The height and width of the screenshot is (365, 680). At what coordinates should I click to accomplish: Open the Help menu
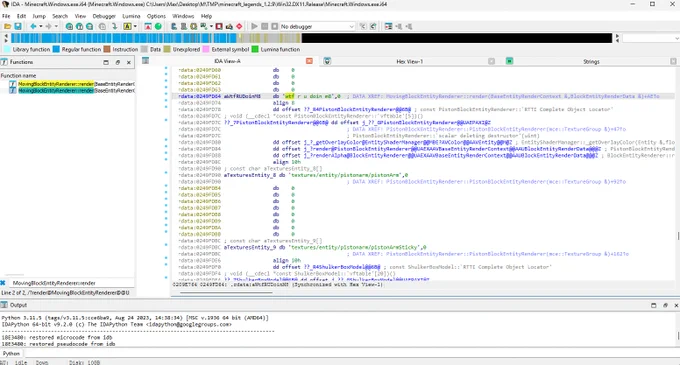206,16
